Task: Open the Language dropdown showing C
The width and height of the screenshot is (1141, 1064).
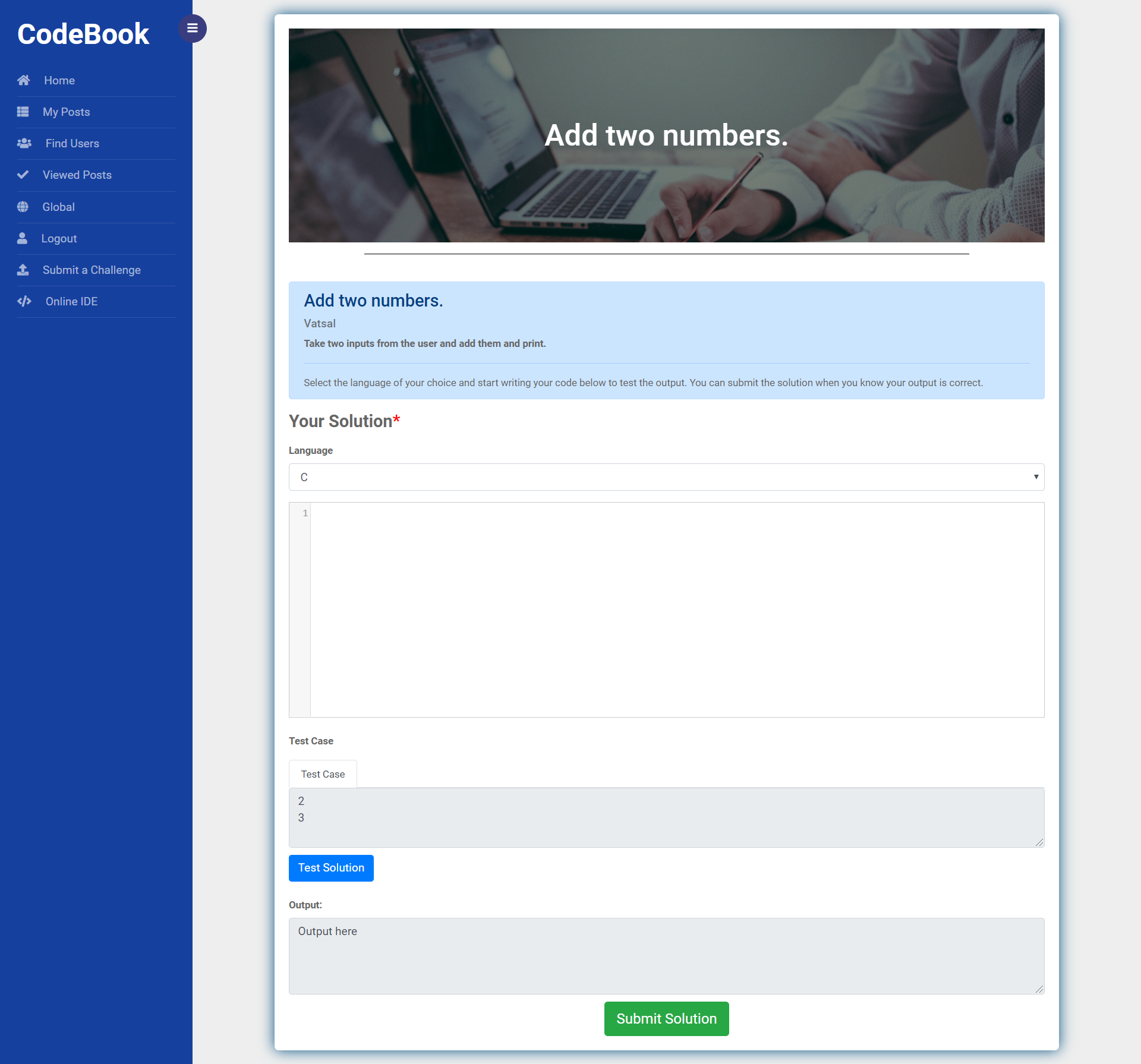Action: [x=666, y=477]
